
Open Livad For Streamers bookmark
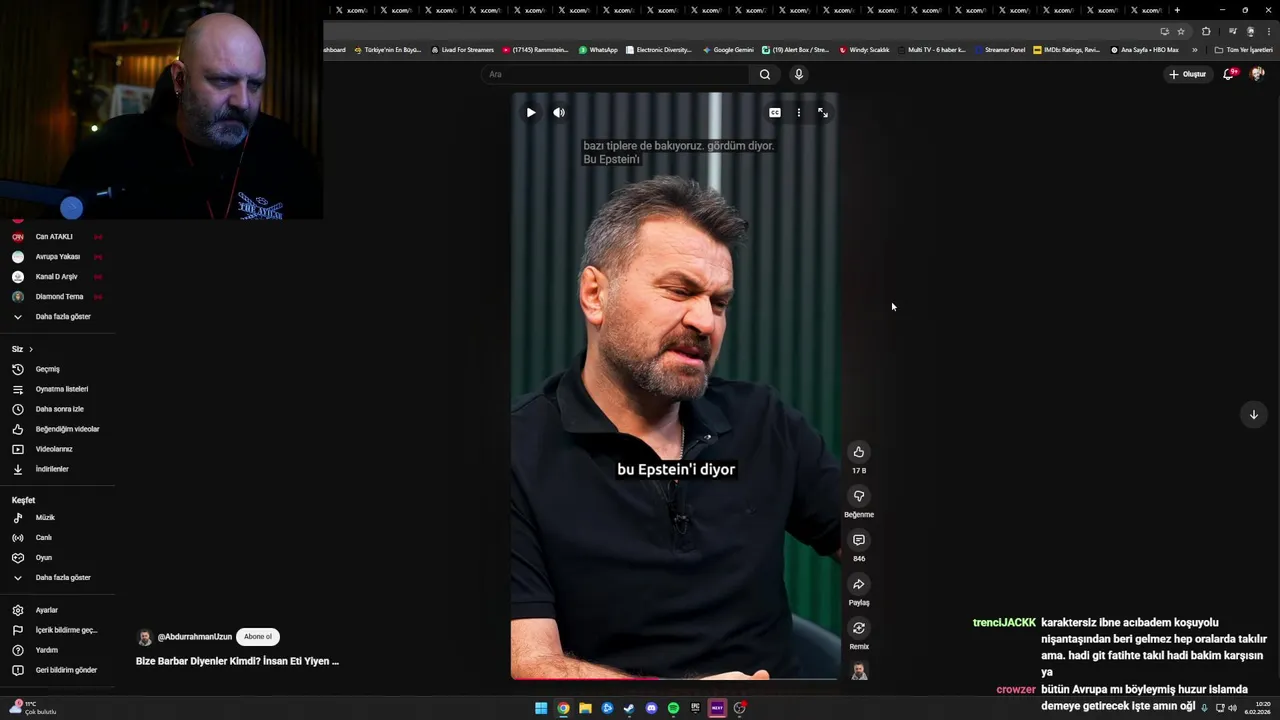point(462,50)
